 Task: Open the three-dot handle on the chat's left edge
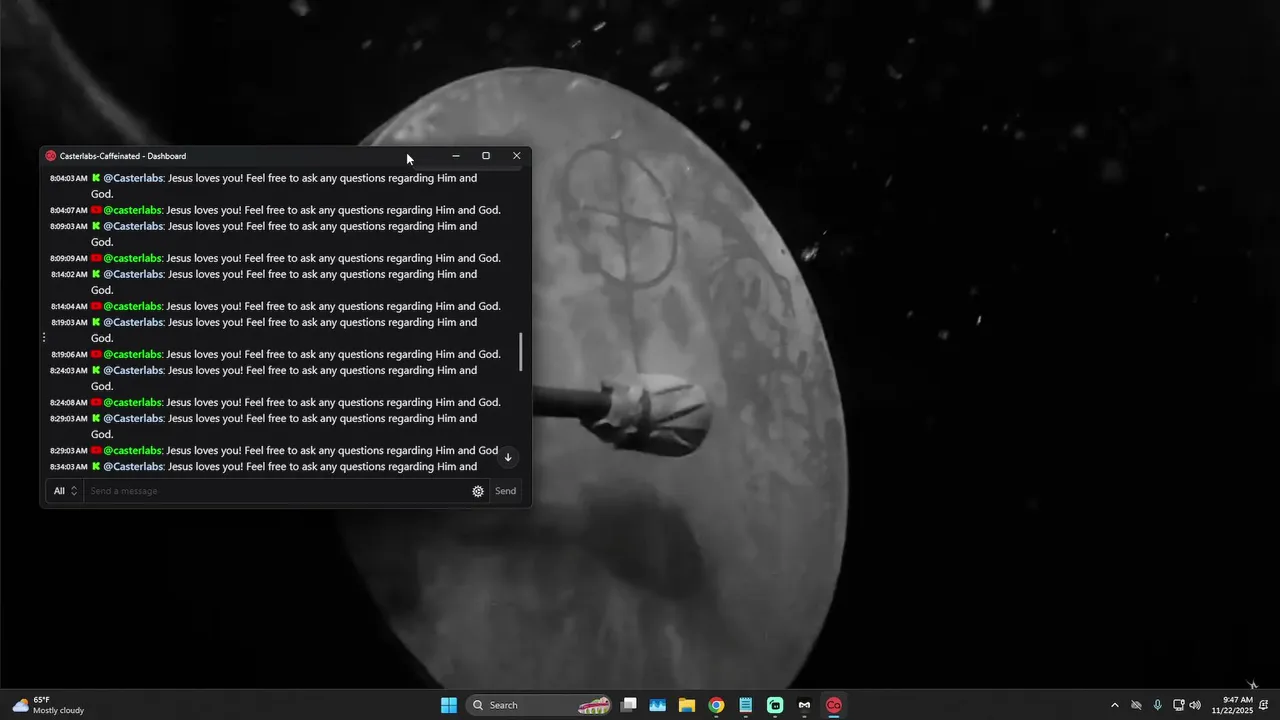(x=44, y=338)
